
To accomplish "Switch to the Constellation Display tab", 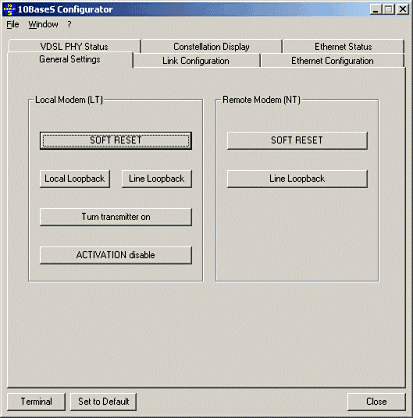I will (x=211, y=46).
